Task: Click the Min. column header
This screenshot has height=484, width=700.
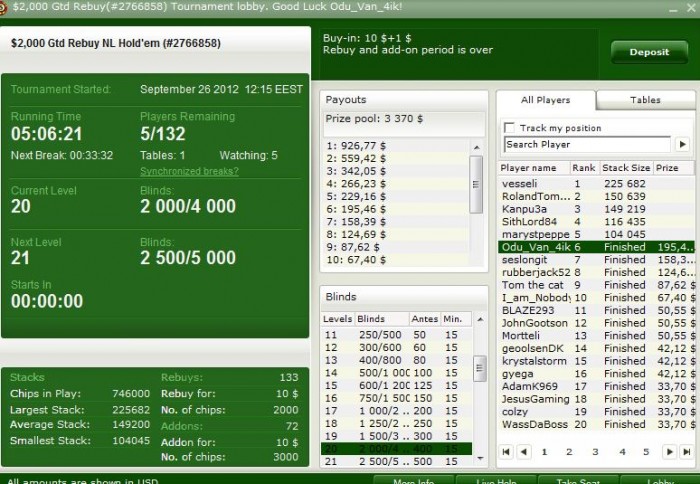Action: click(x=456, y=319)
